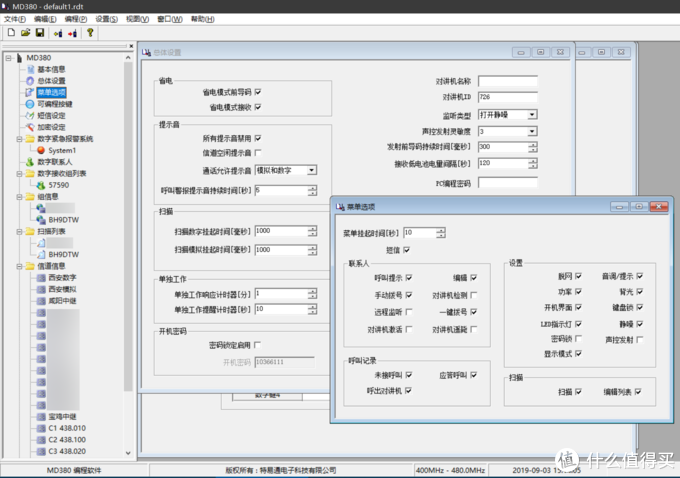680x478 pixels.
Task: Enable the 远程监听 checkbox
Action: click(x=410, y=311)
